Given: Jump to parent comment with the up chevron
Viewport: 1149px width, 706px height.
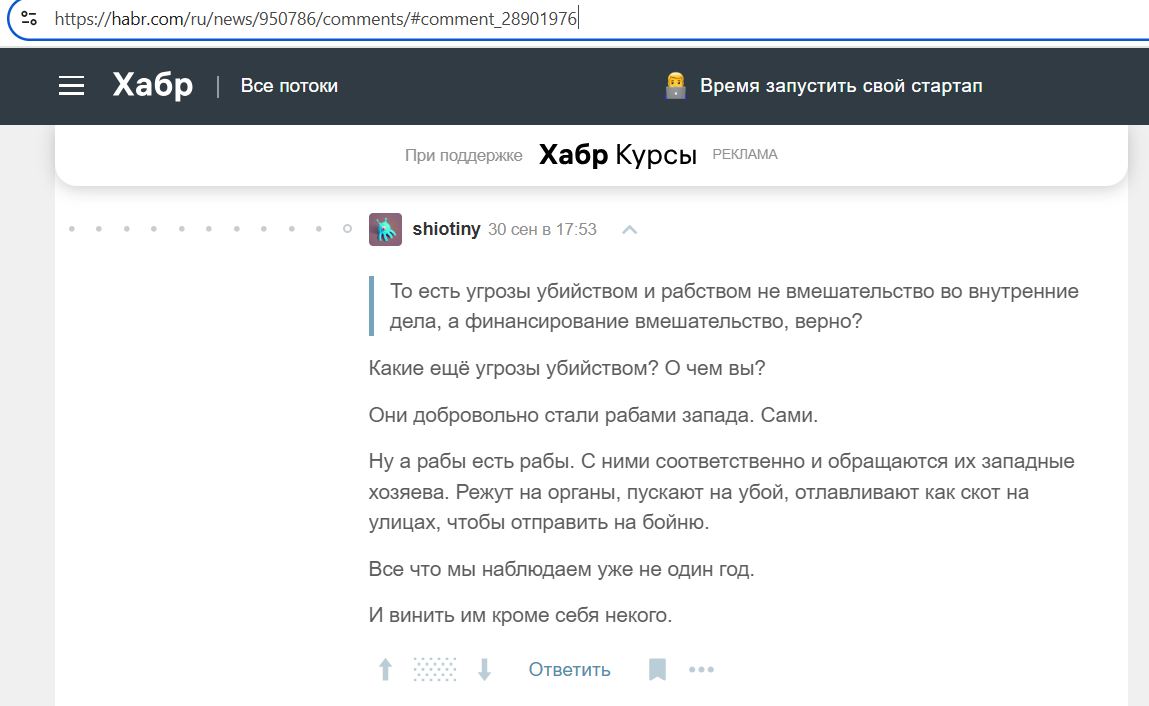Looking at the screenshot, I should 629,229.
